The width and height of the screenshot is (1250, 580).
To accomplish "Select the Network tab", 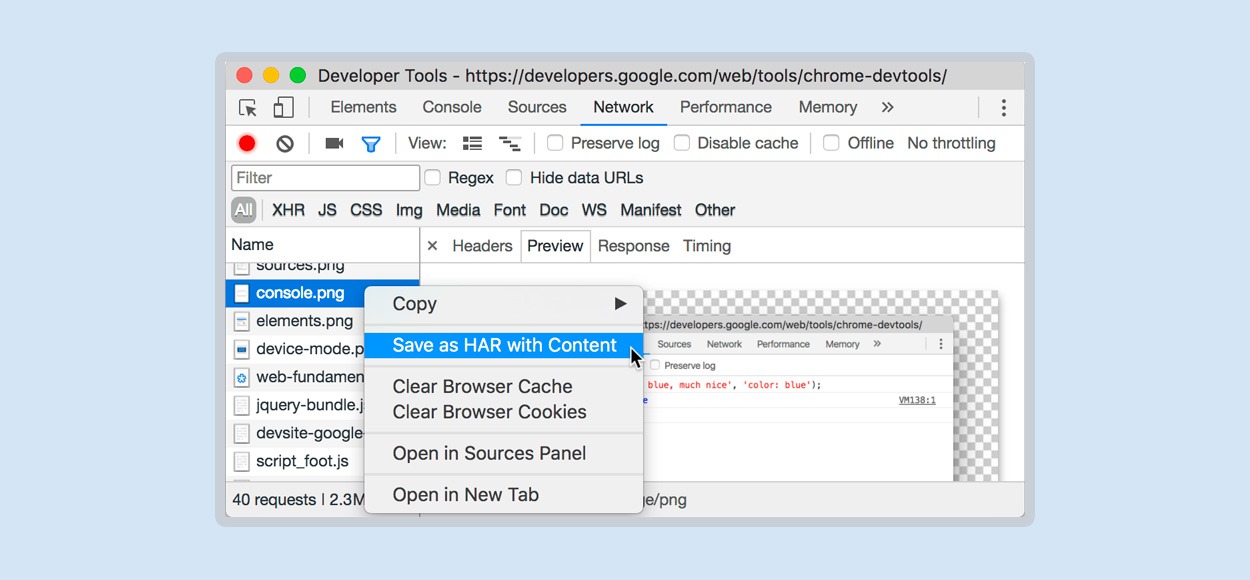I will point(623,107).
